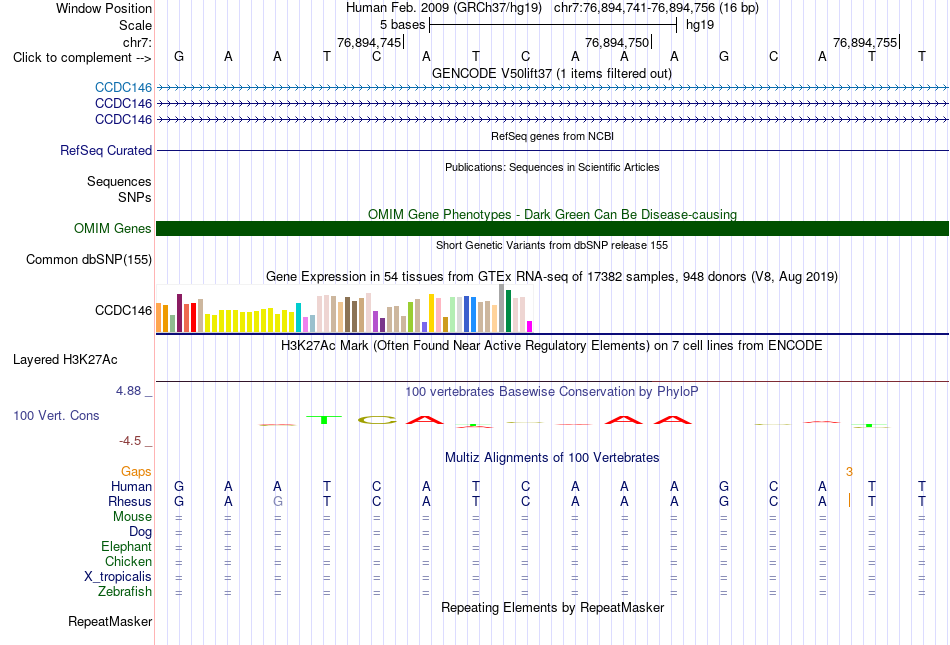Click the RefSeq Curated horizontal gene line
The height and width of the screenshot is (645, 950).
(552, 150)
